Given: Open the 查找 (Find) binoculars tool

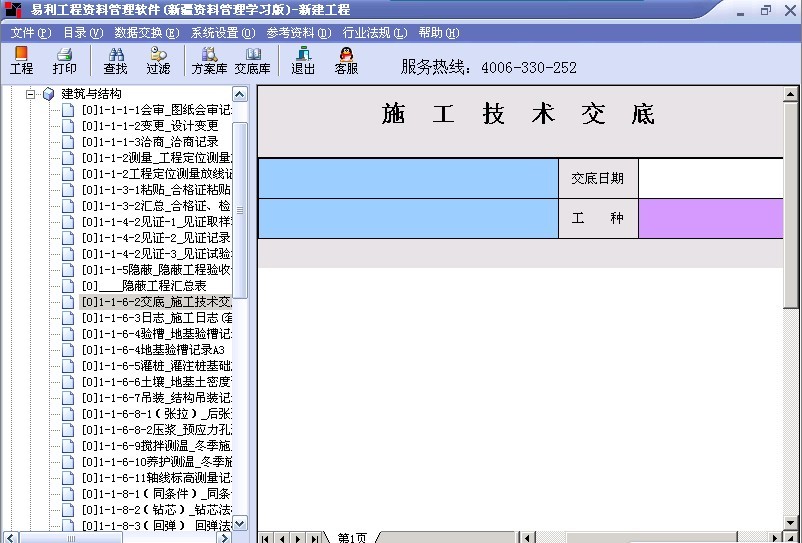Looking at the screenshot, I should click(x=115, y=61).
